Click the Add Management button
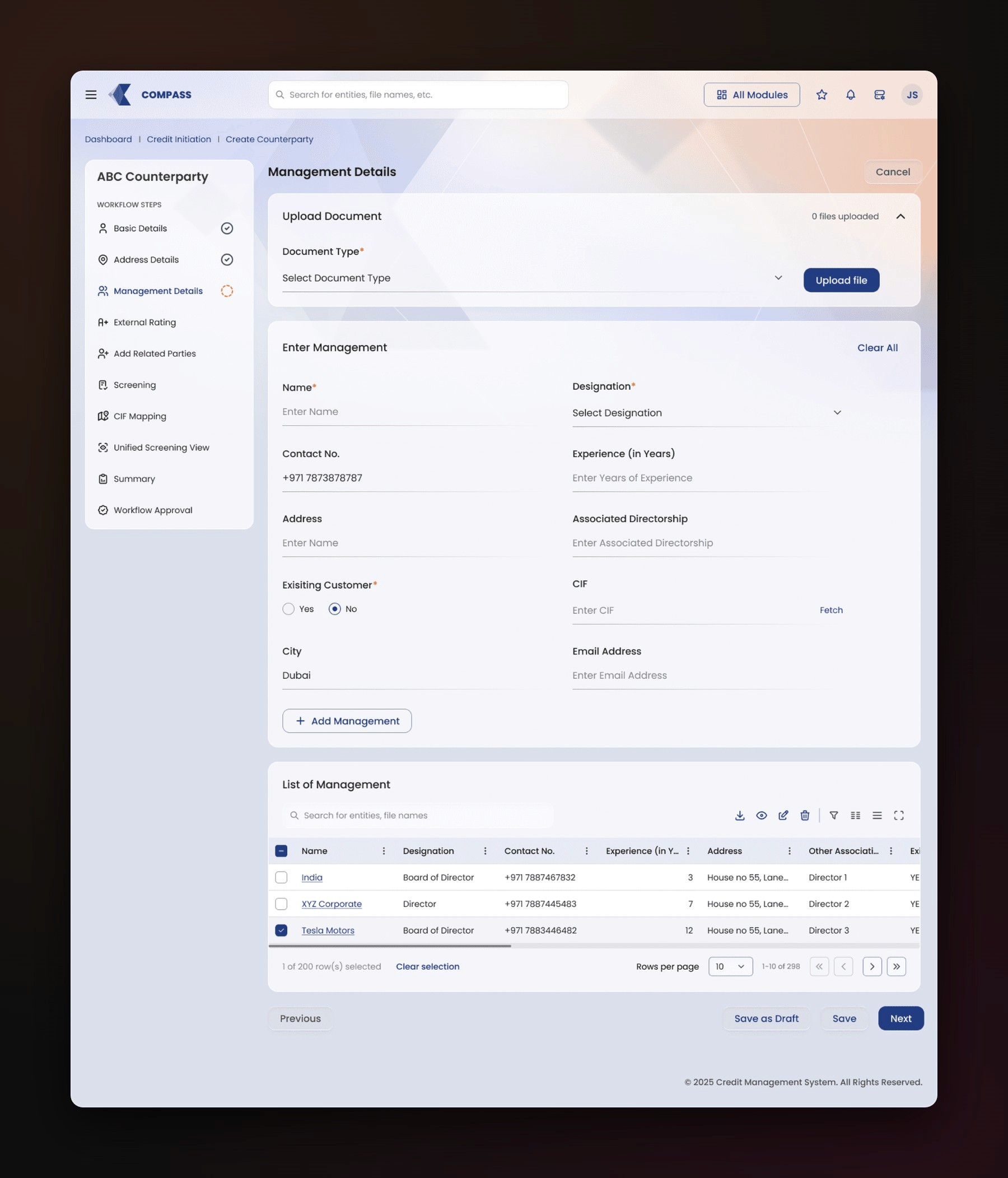The width and height of the screenshot is (1008, 1178). pos(347,721)
